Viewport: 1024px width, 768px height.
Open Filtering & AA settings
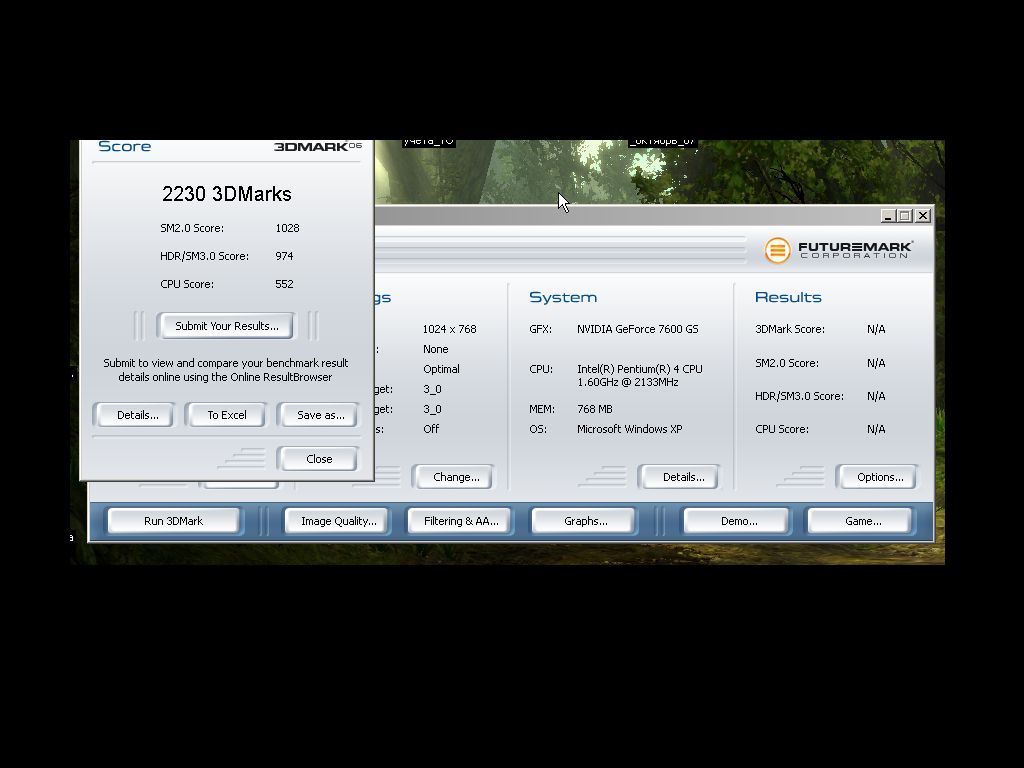[460, 521]
